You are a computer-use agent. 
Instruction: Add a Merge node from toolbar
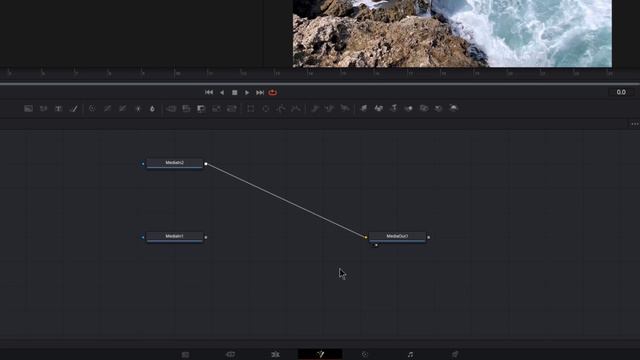171,109
